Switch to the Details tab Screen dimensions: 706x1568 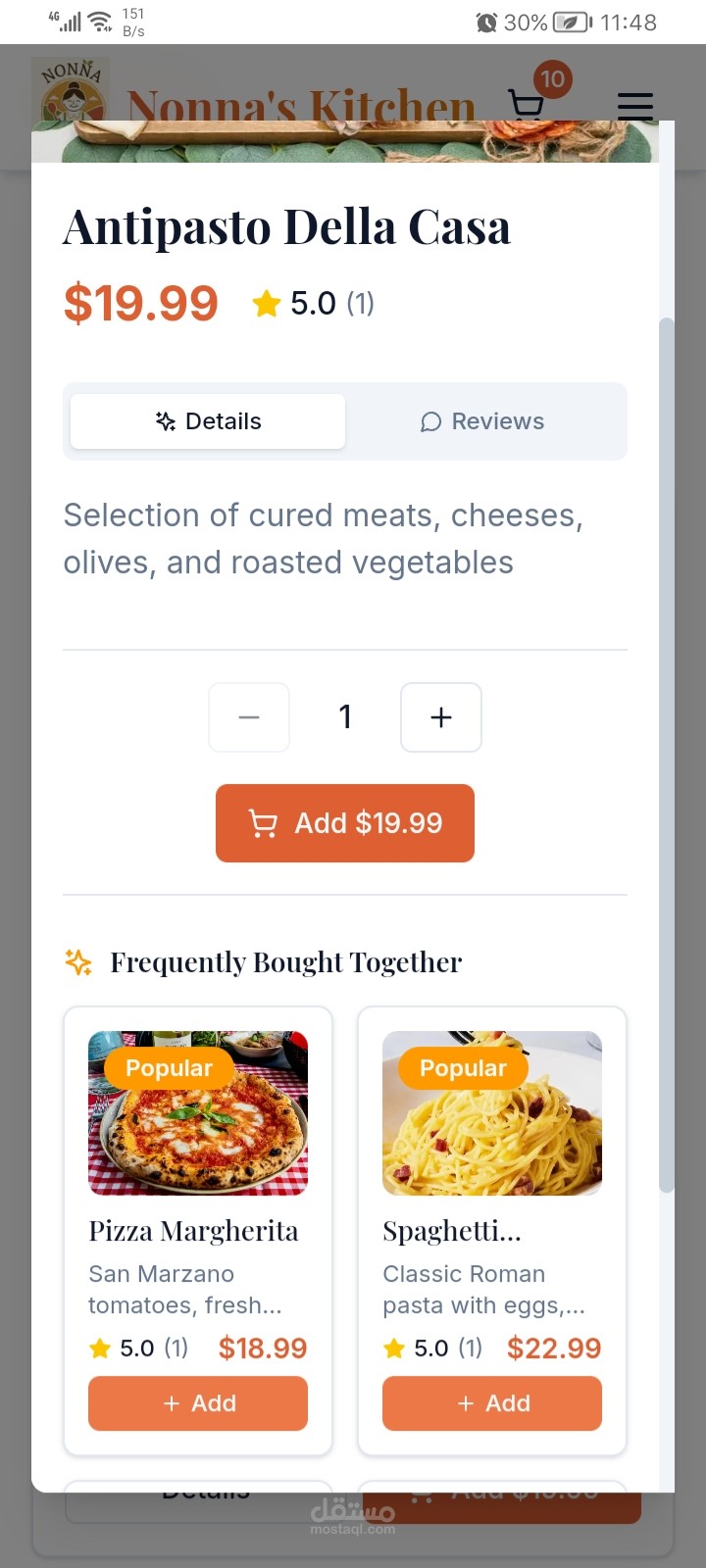pyautogui.click(x=208, y=421)
